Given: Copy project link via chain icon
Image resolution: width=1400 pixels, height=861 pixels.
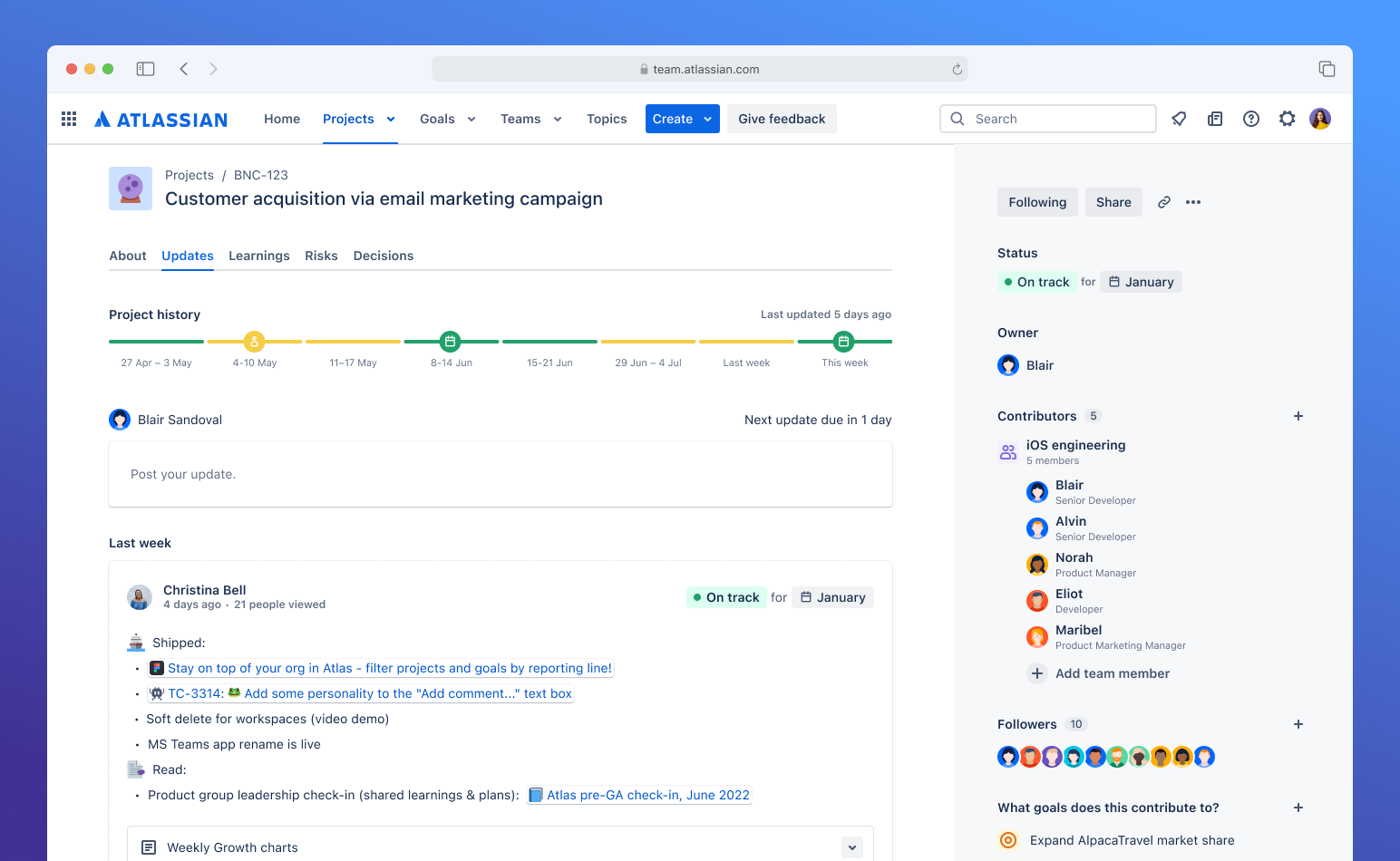Looking at the screenshot, I should [1164, 202].
